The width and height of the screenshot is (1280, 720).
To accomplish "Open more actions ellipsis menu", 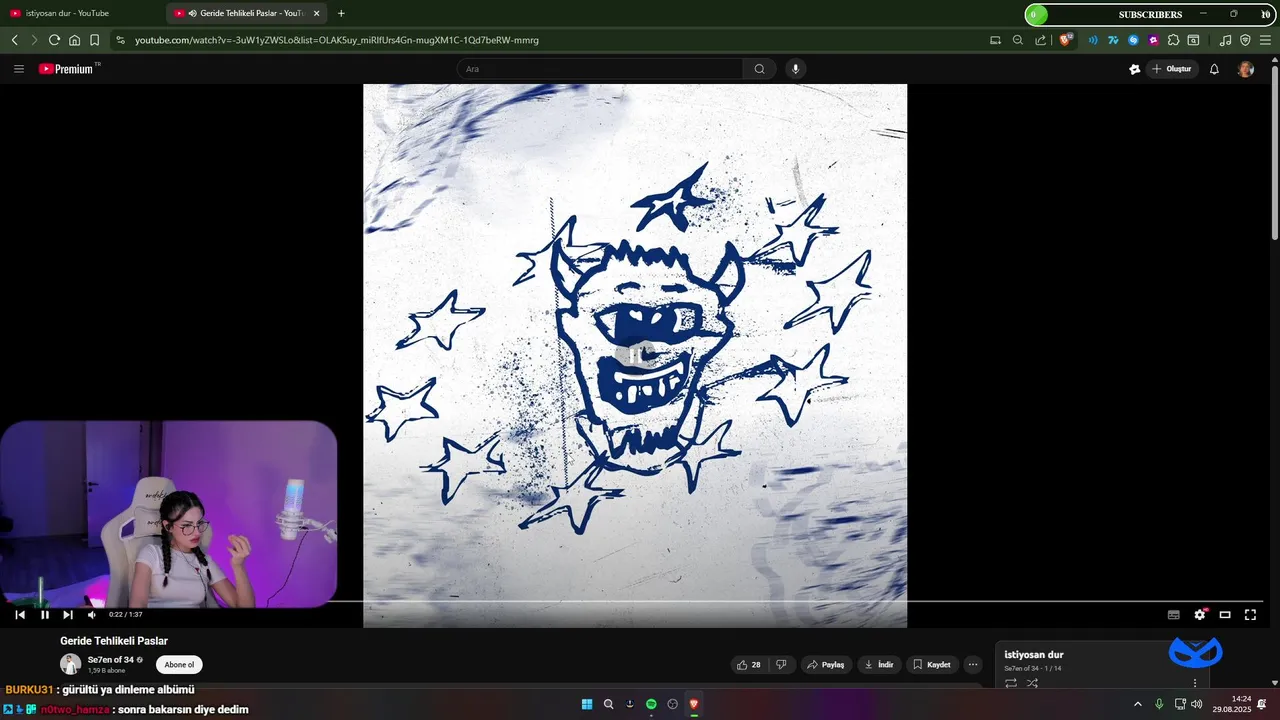I will (973, 665).
